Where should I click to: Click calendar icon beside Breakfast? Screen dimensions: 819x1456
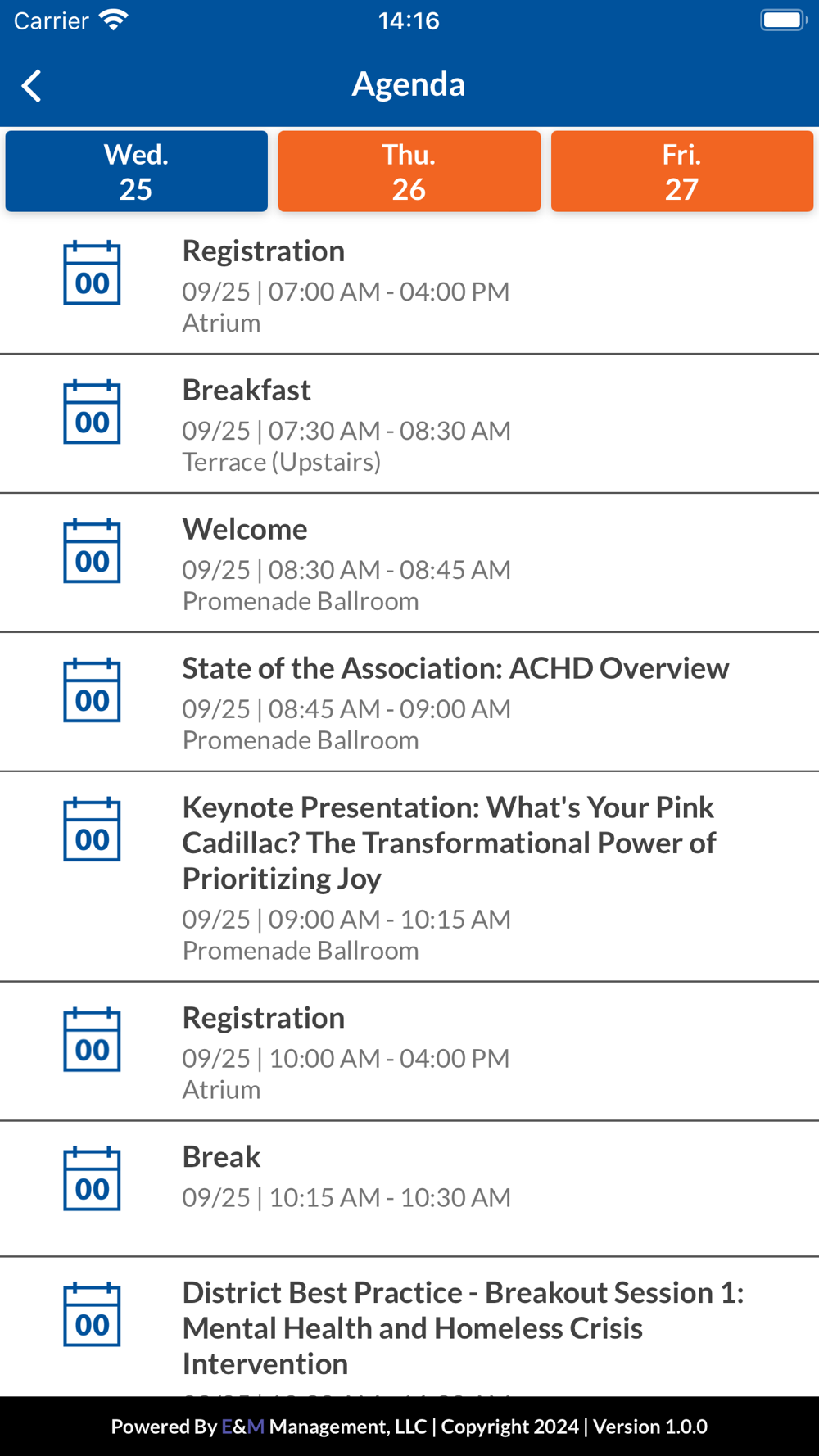pyautogui.click(x=92, y=413)
